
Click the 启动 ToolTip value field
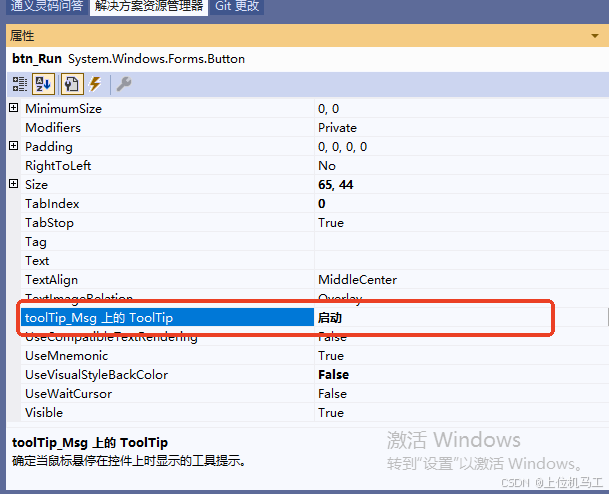pyautogui.click(x=462, y=318)
